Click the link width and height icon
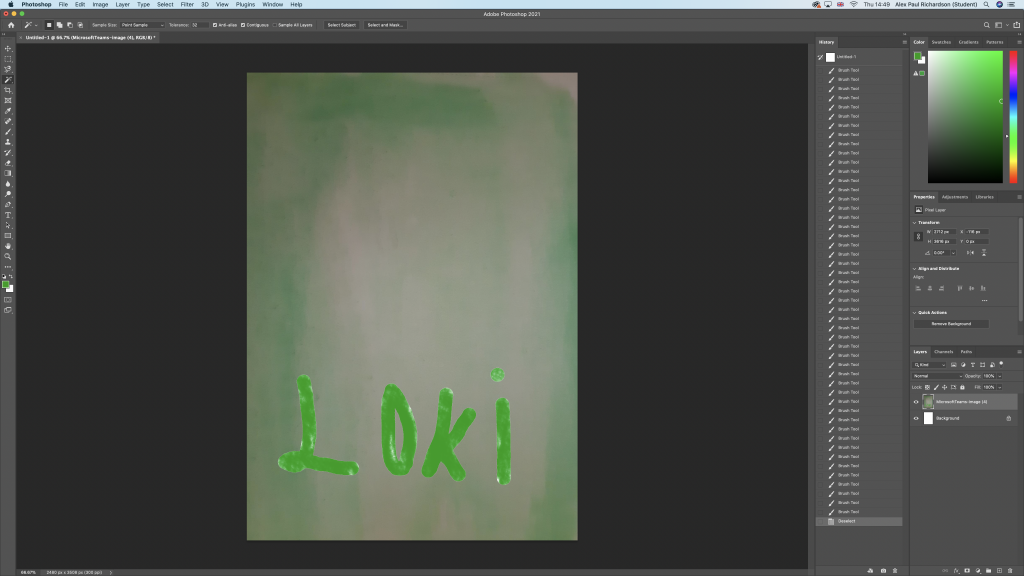Screen dimensions: 1024x576 tap(918, 236)
